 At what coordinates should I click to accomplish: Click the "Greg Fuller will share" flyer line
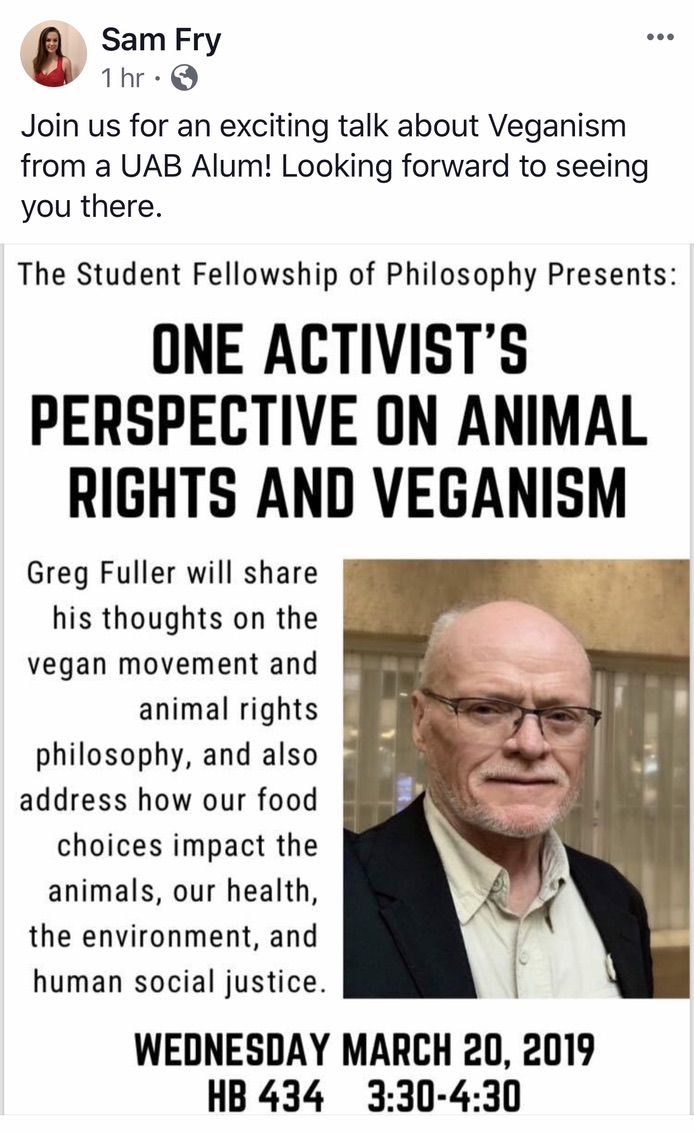[x=172, y=574]
